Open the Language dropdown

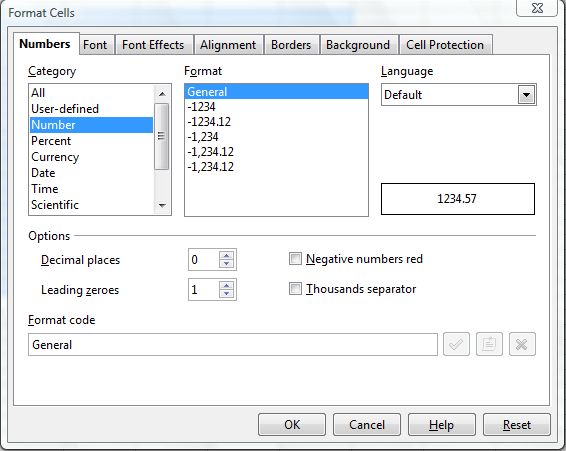[x=526, y=95]
